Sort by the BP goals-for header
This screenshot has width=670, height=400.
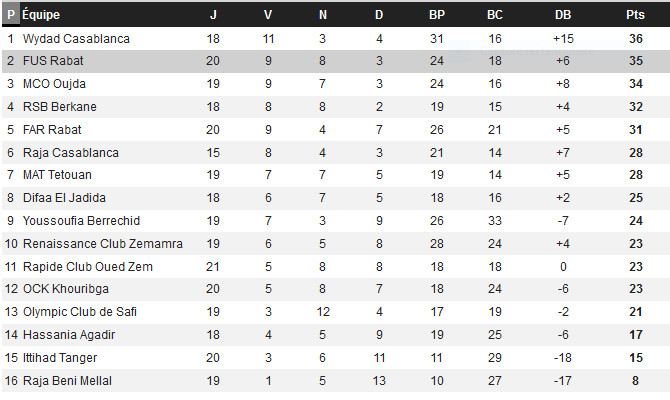click(x=437, y=15)
